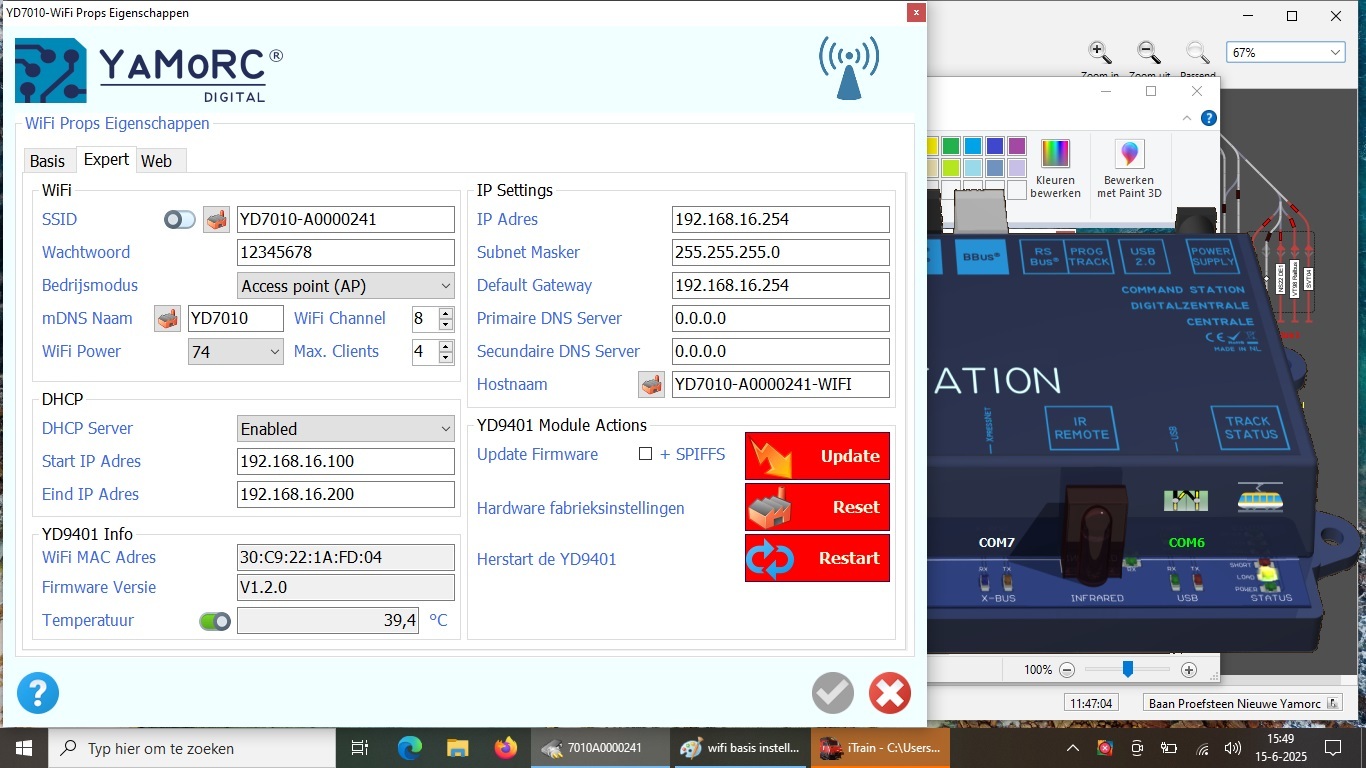Decrease WiFi Channel with down arrow
1366x768 pixels.
[x=446, y=325]
